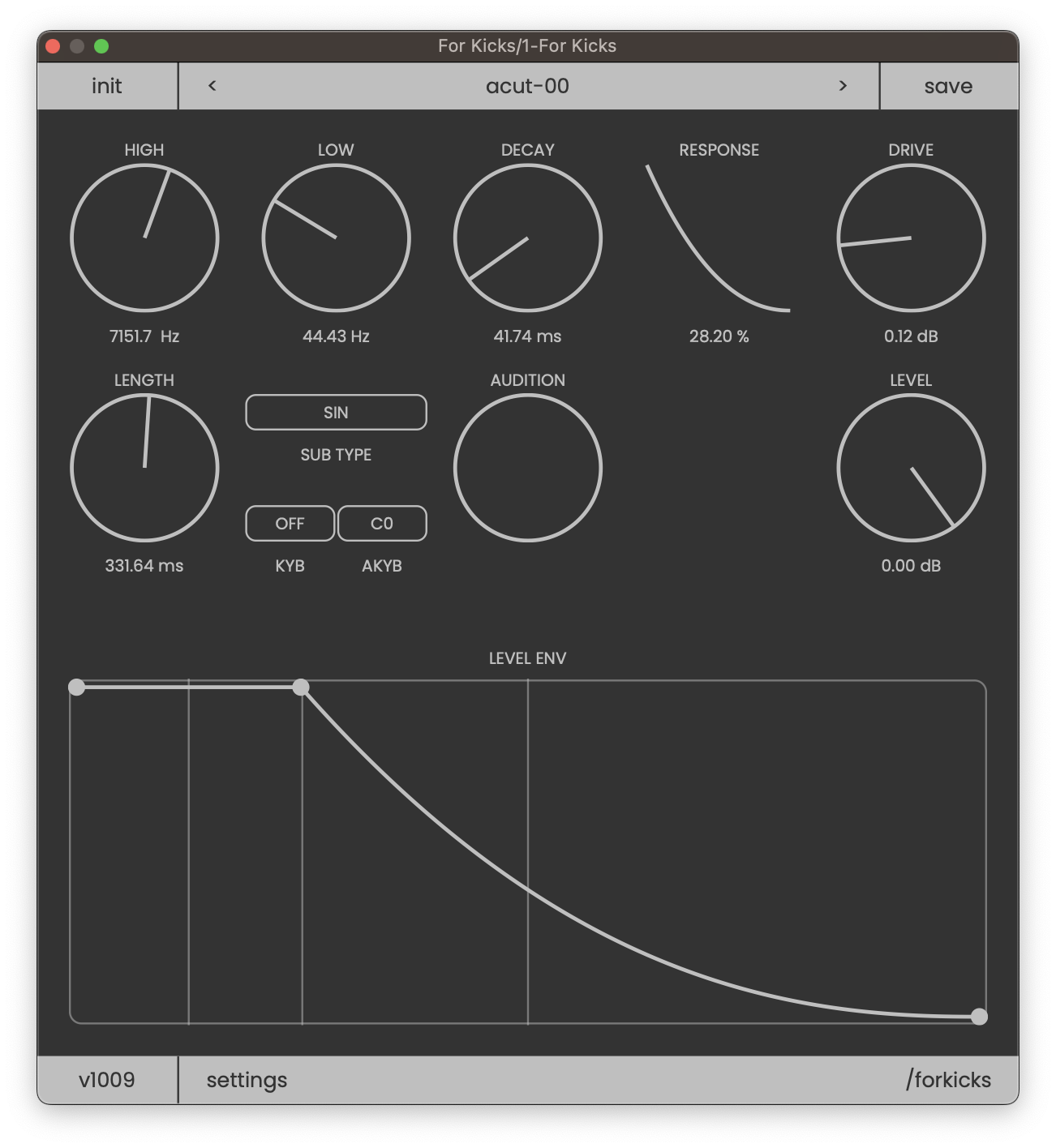Click the LOW frequency knob
Image resolution: width=1056 pixels, height=1148 pixels.
(336, 238)
